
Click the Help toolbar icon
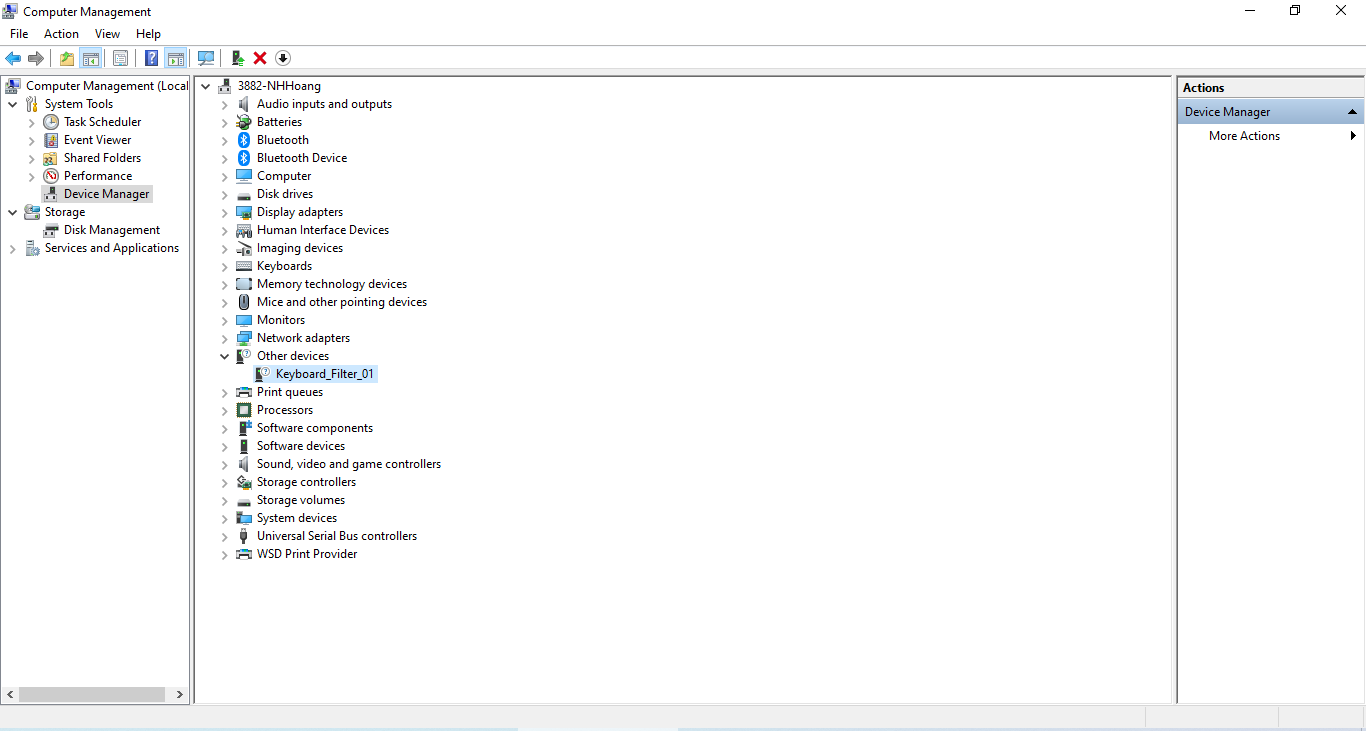[x=151, y=57]
